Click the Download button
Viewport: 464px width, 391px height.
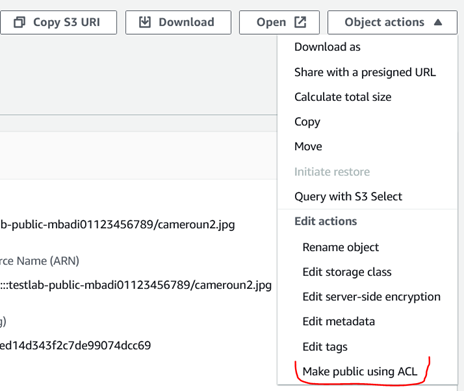(178, 22)
